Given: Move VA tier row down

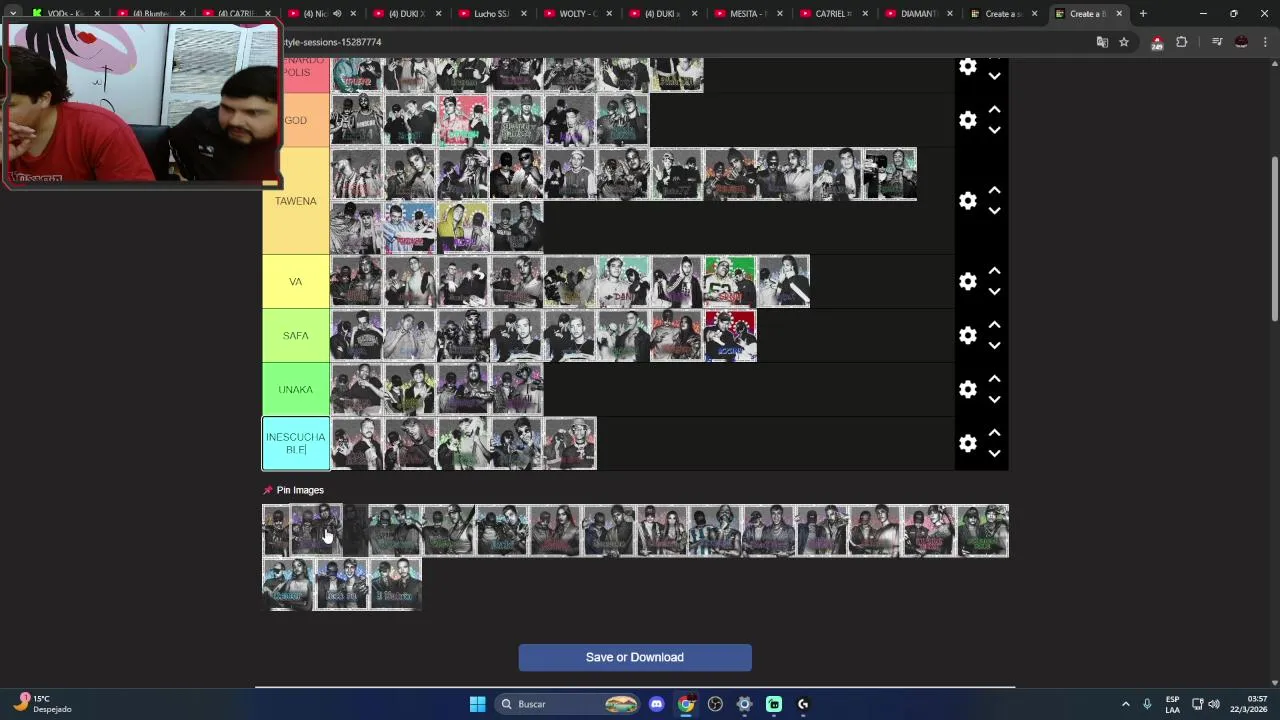Looking at the screenshot, I should coord(994,292).
